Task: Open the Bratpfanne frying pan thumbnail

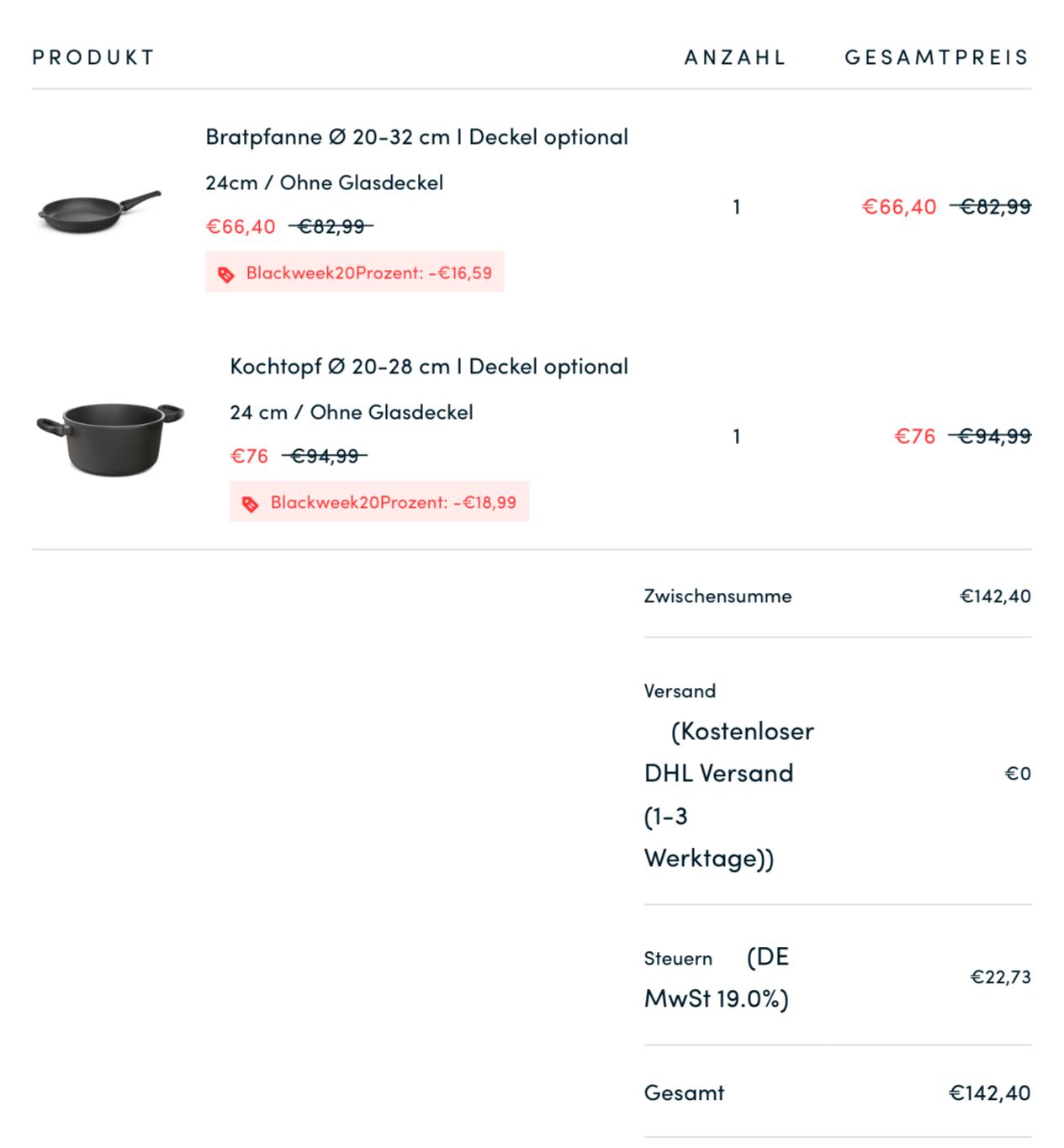Action: (x=99, y=209)
